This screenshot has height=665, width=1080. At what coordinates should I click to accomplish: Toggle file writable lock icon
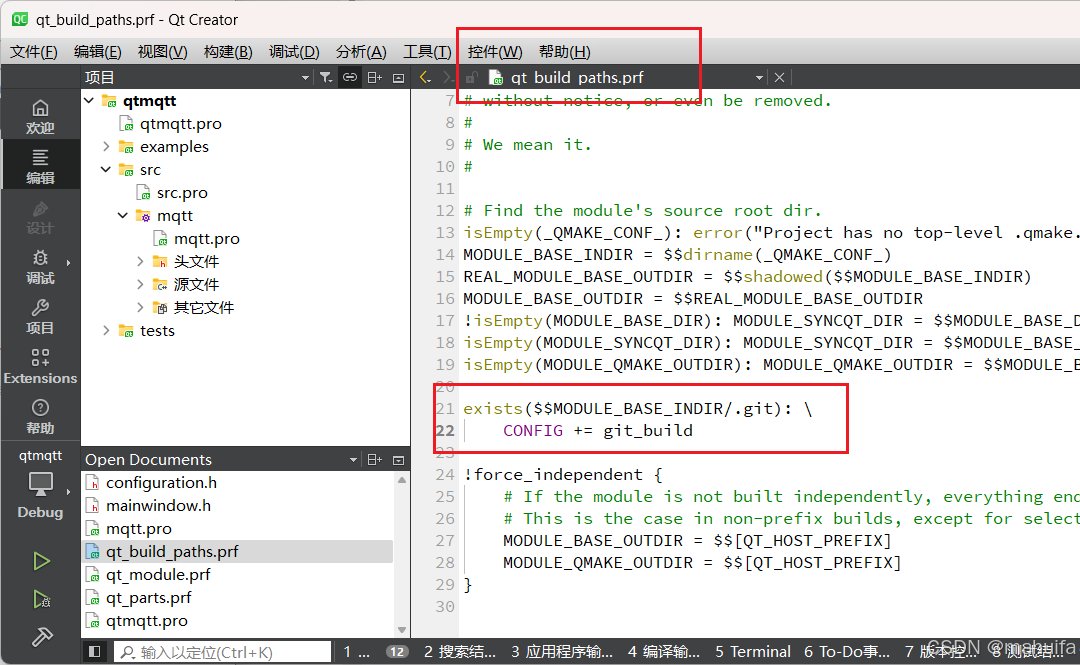click(471, 77)
